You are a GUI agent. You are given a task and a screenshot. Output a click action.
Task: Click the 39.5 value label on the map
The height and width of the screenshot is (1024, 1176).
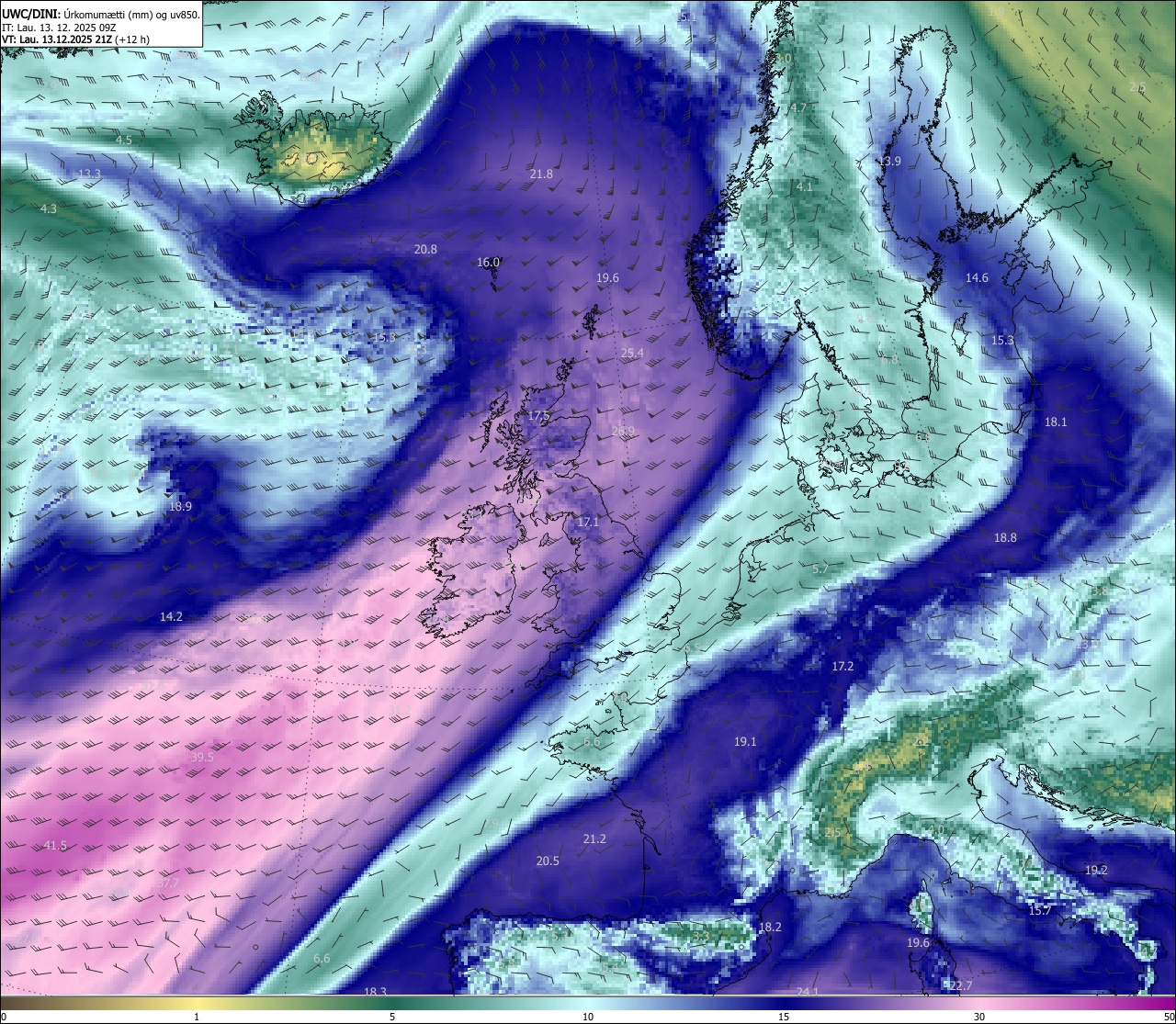202,757
